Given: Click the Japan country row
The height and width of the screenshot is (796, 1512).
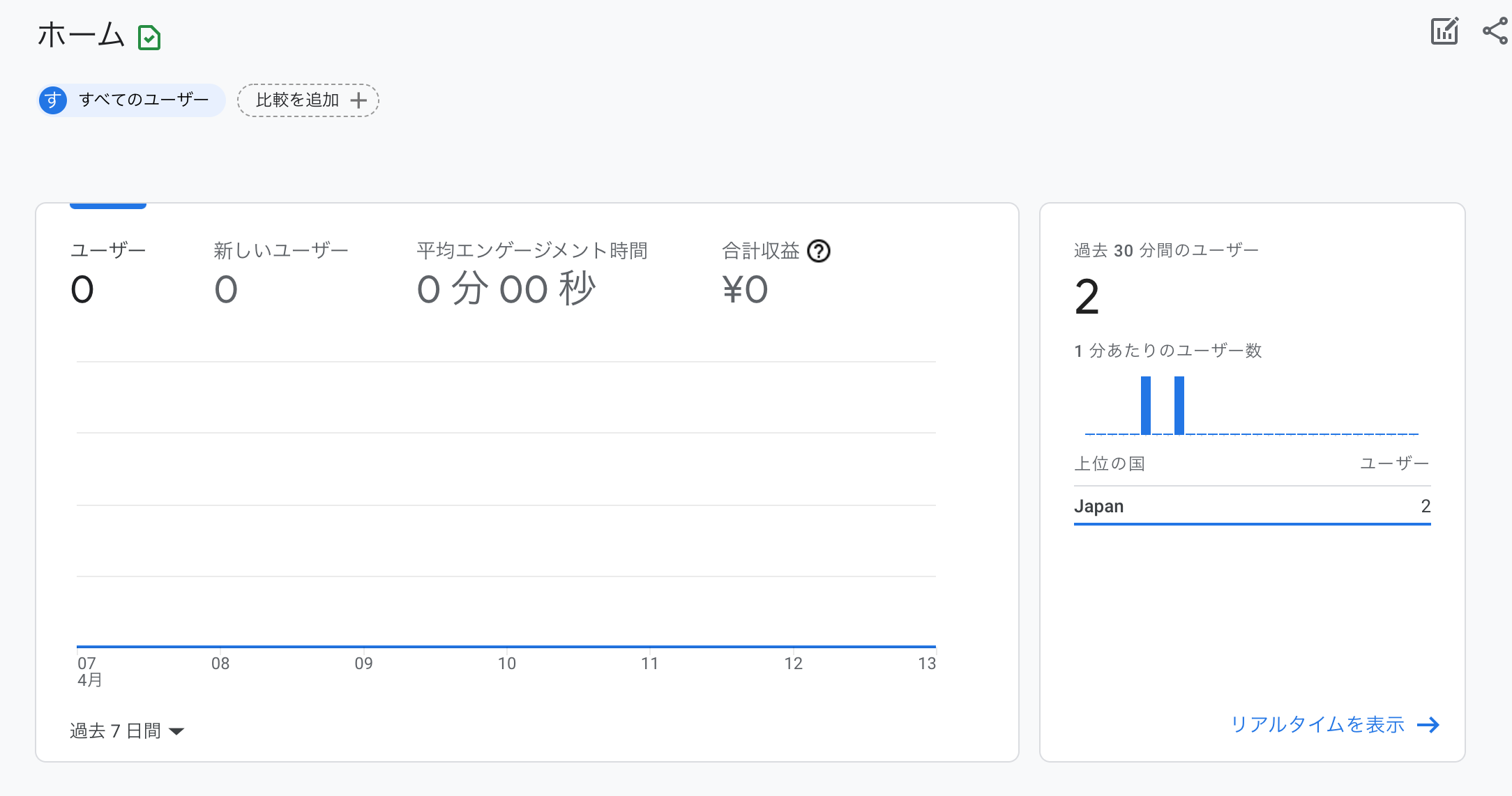Looking at the screenshot, I should pyautogui.click(x=1252, y=506).
